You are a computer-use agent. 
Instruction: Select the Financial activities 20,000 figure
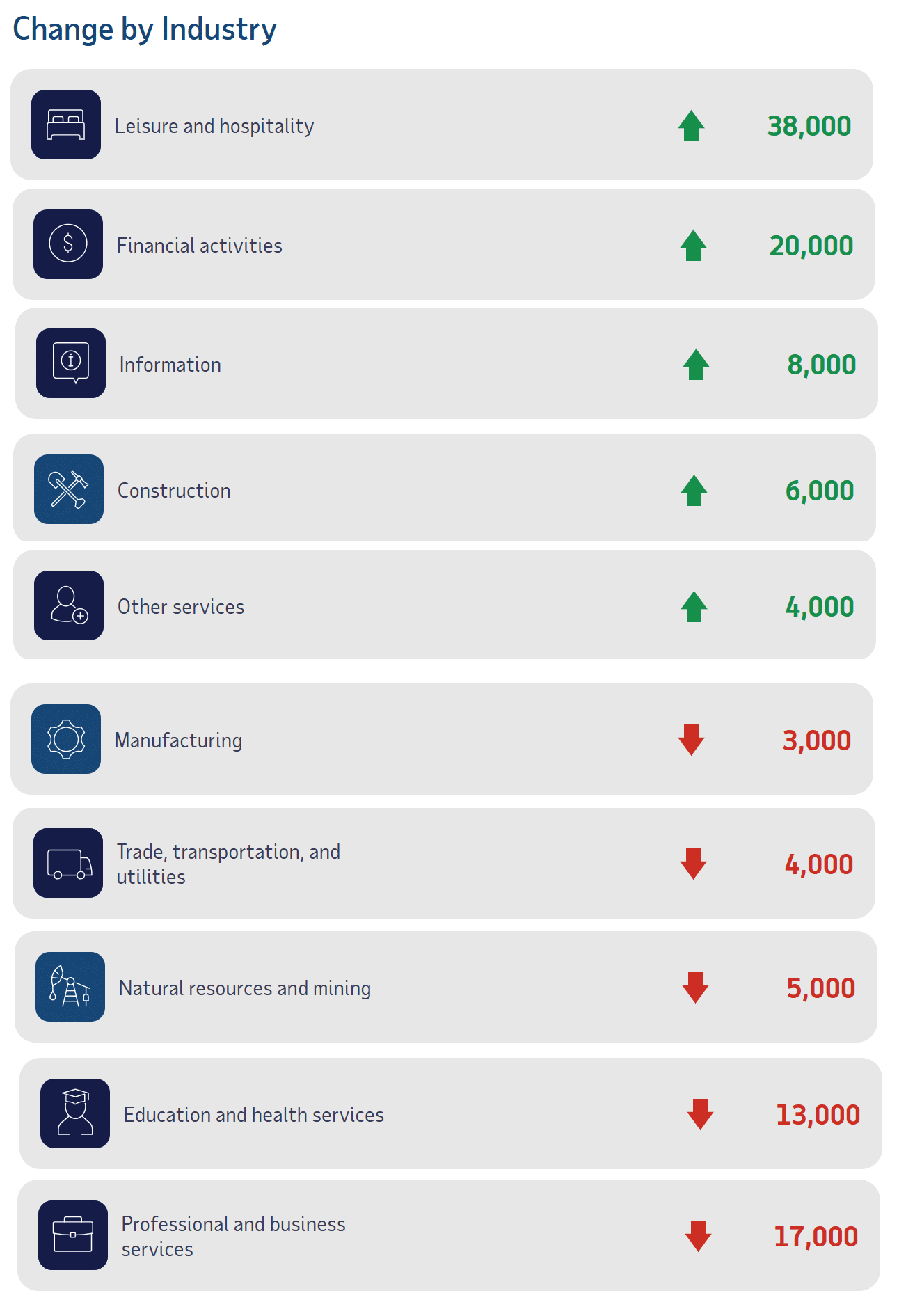[811, 246]
